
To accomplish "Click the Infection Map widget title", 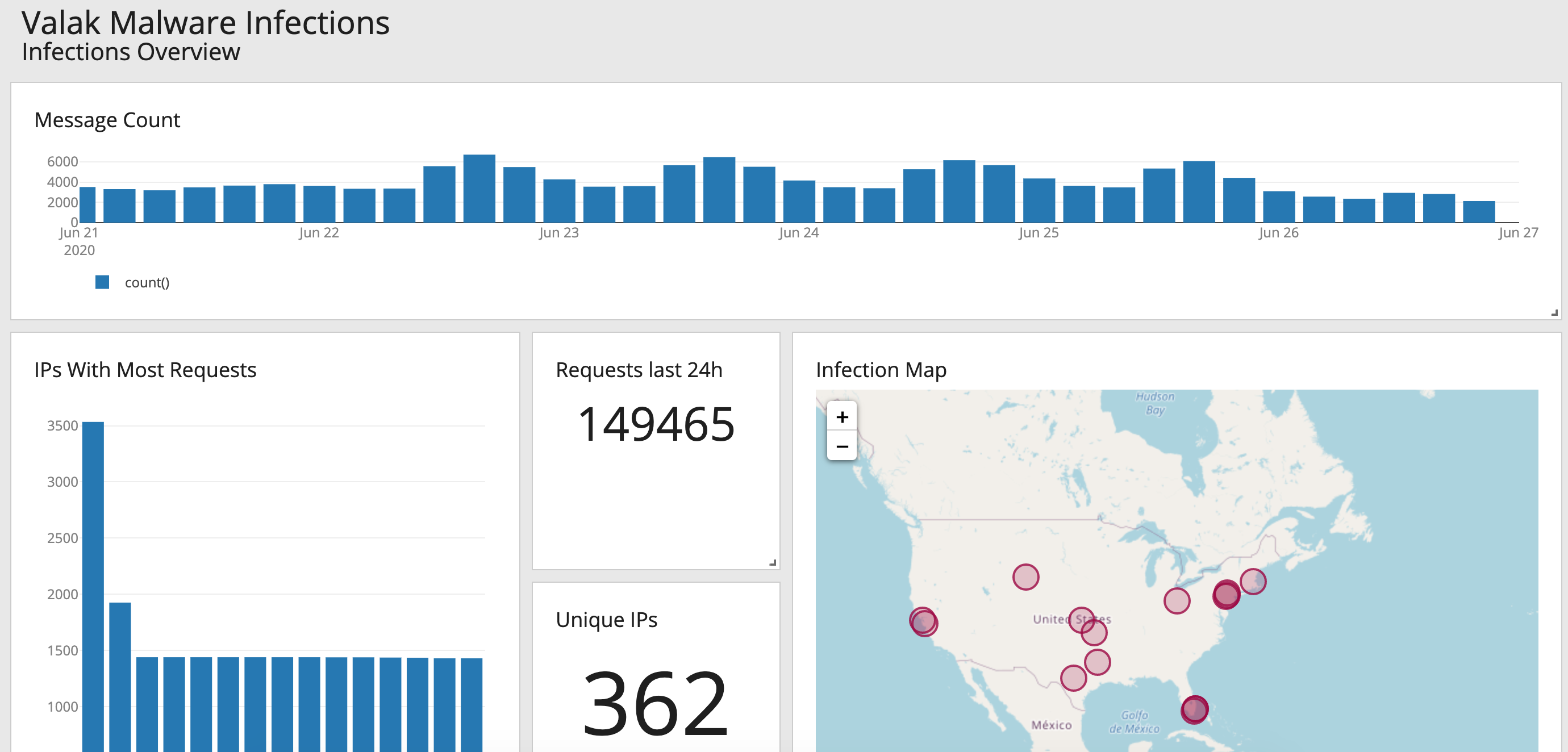I will coord(881,370).
